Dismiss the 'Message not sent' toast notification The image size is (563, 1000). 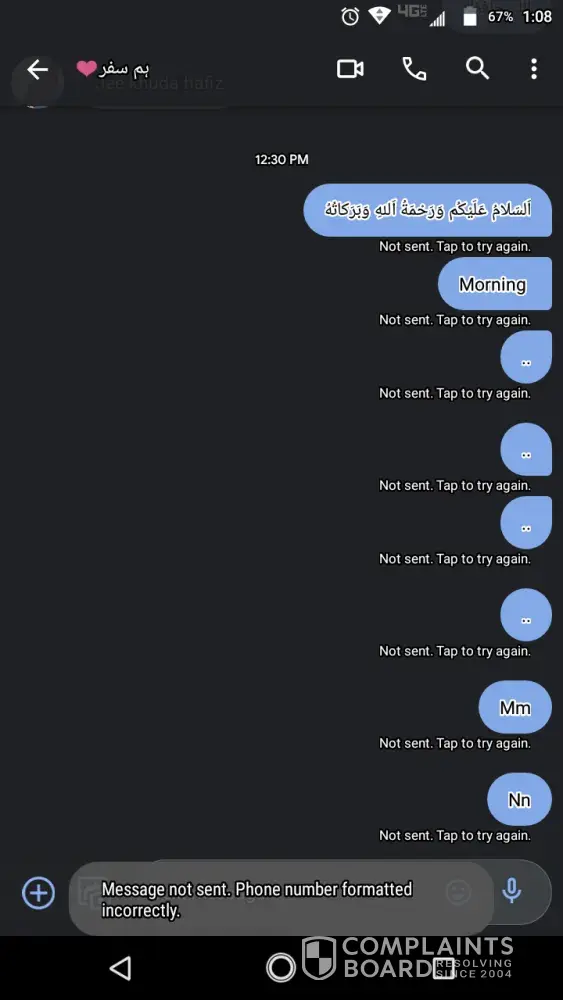tap(281, 899)
